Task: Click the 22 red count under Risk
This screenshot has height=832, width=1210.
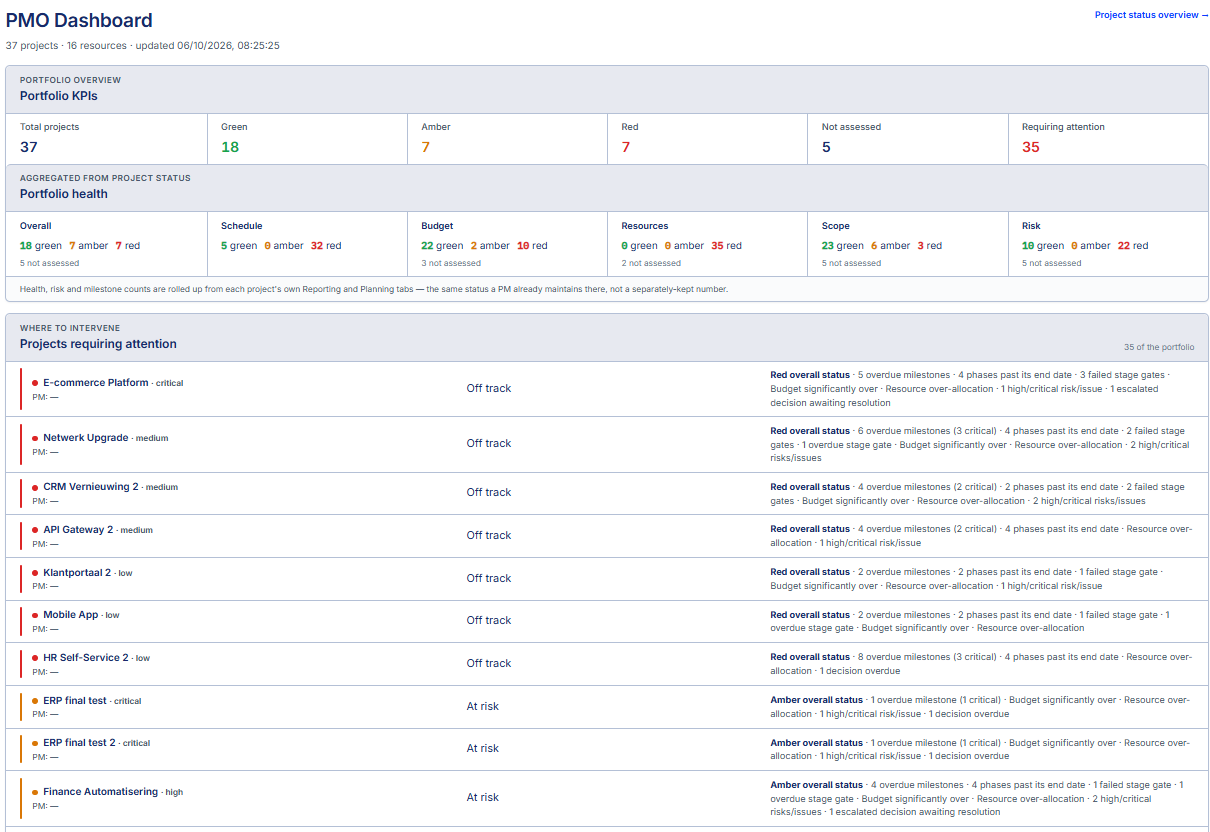Action: (1132, 246)
